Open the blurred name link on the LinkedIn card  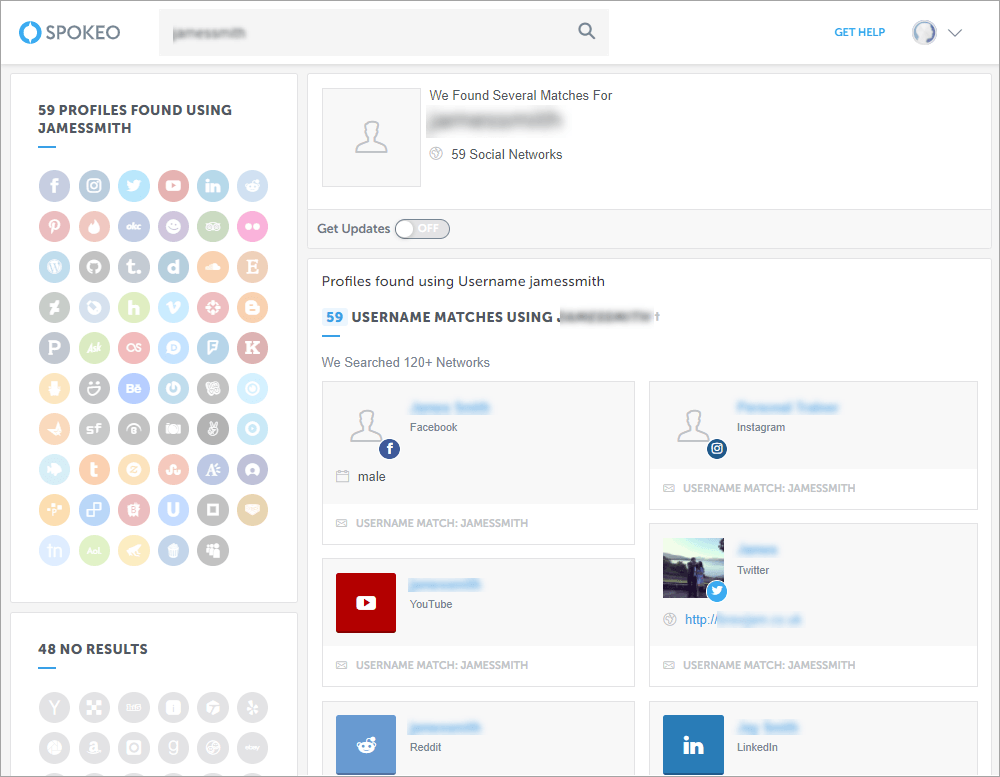pyautogui.click(x=767, y=727)
